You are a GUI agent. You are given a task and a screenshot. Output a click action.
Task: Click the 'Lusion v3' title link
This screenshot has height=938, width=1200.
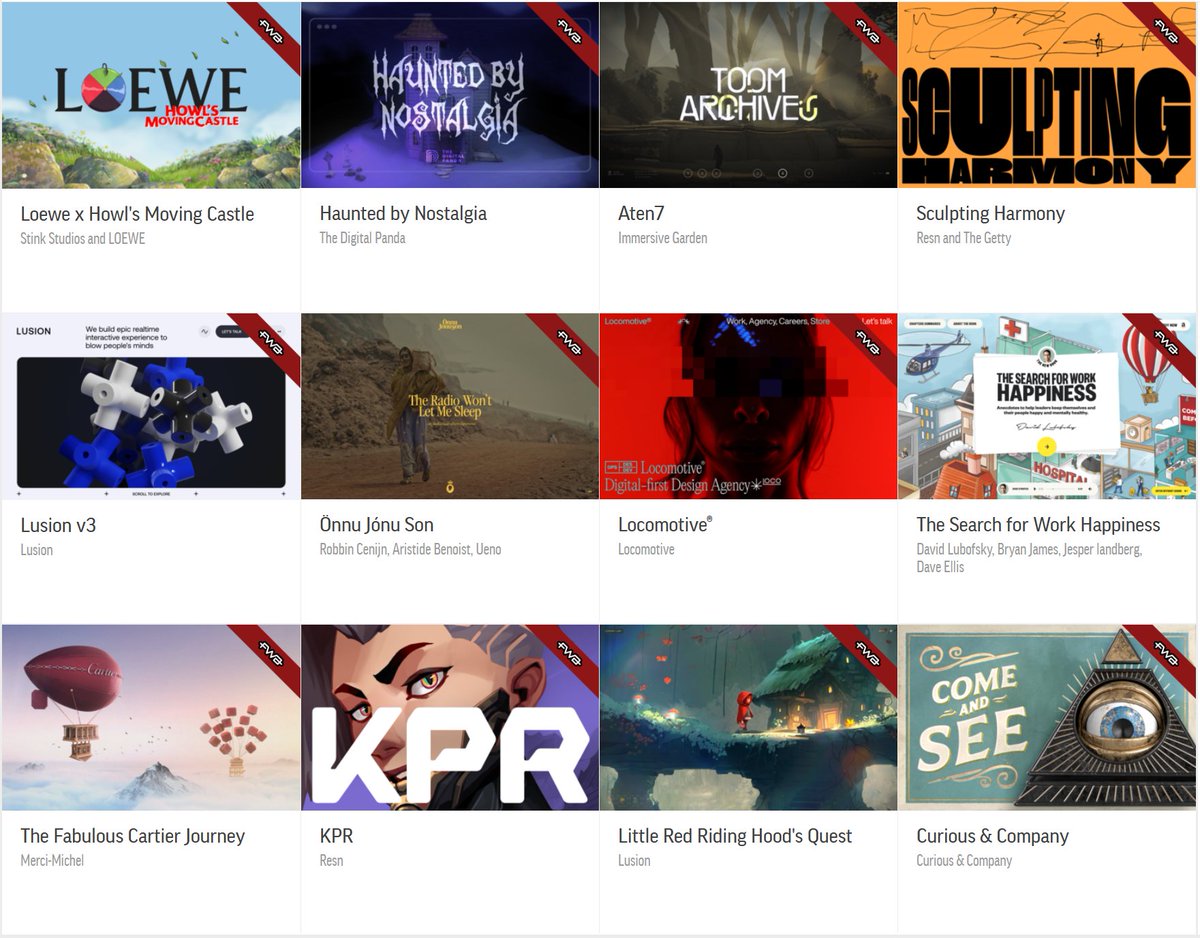pyautogui.click(x=58, y=525)
